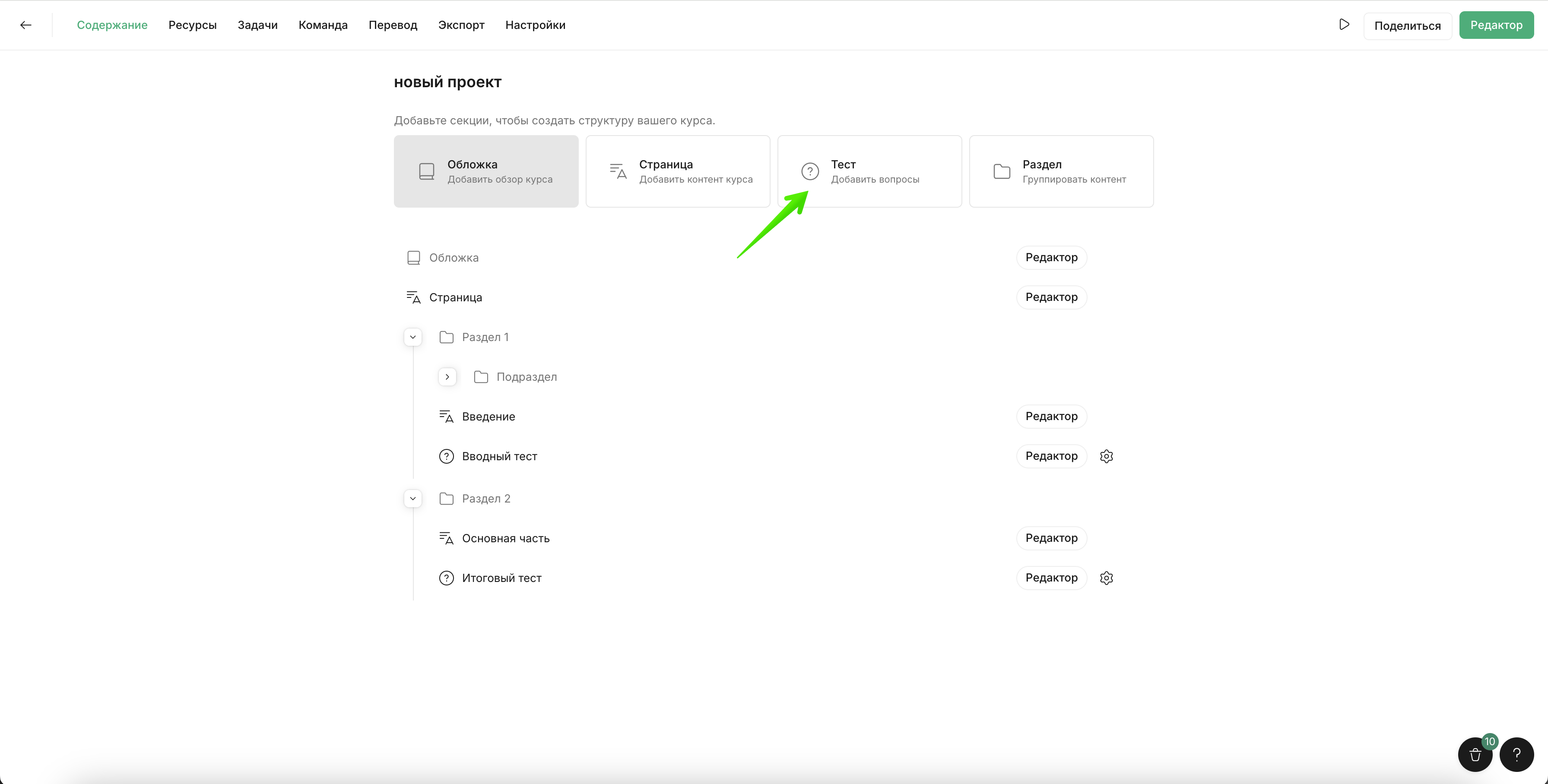Screen dimensions: 1548x784
Task: Open settings gear for Итоговый тест
Action: pos(1106,578)
